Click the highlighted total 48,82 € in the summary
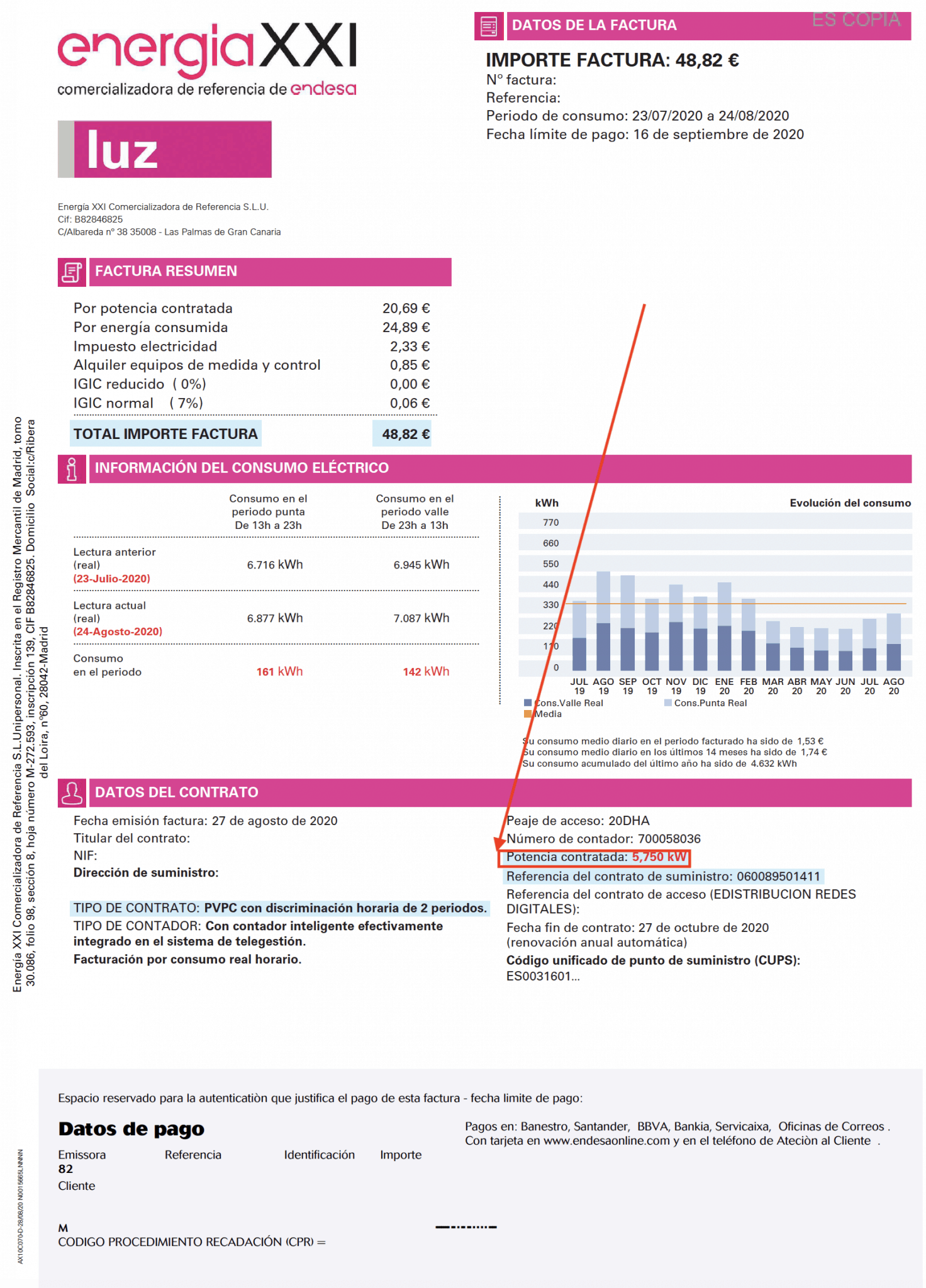This screenshot has width=926, height=1288. [x=403, y=434]
